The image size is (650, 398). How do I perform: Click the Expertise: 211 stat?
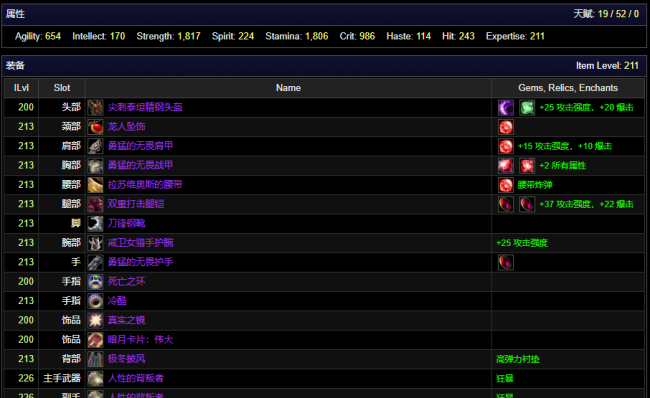[x=515, y=36]
